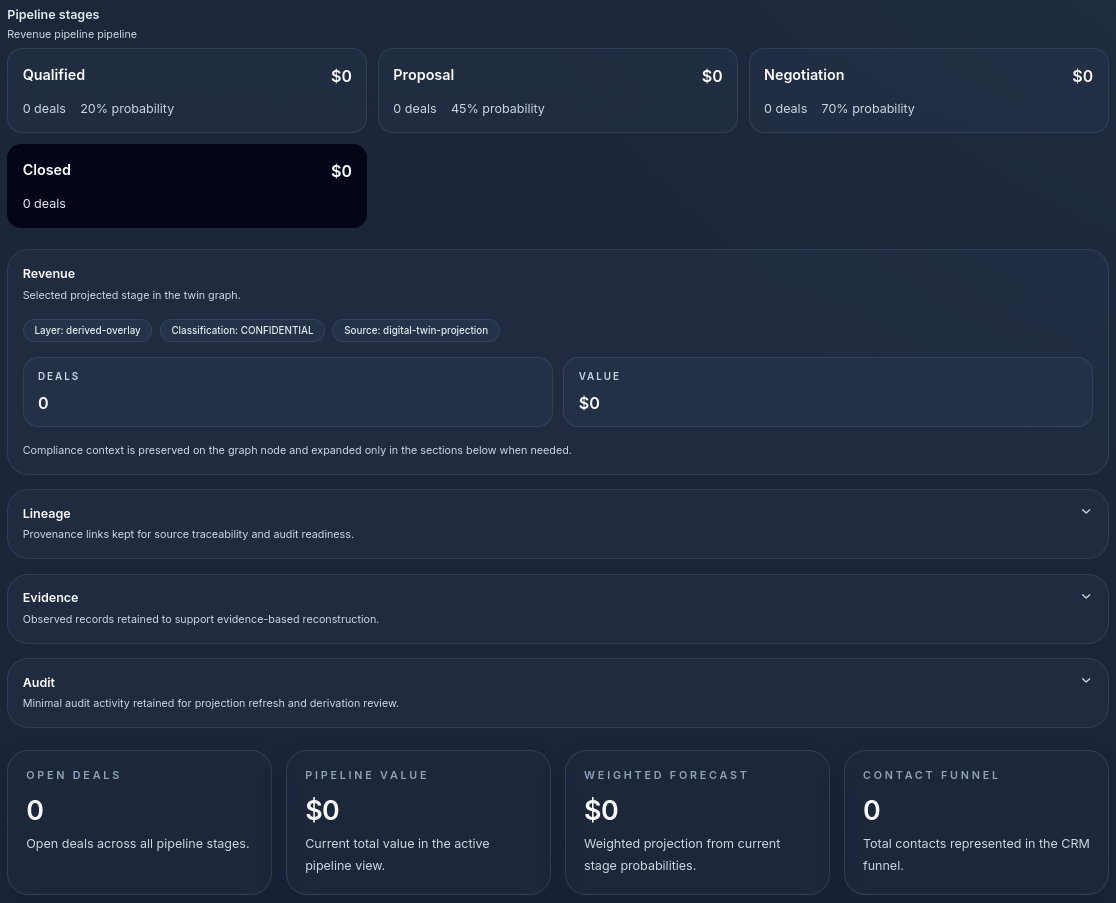Select the Proposal pipeline stage card
Image resolution: width=1116 pixels, height=903 pixels.
click(x=557, y=91)
